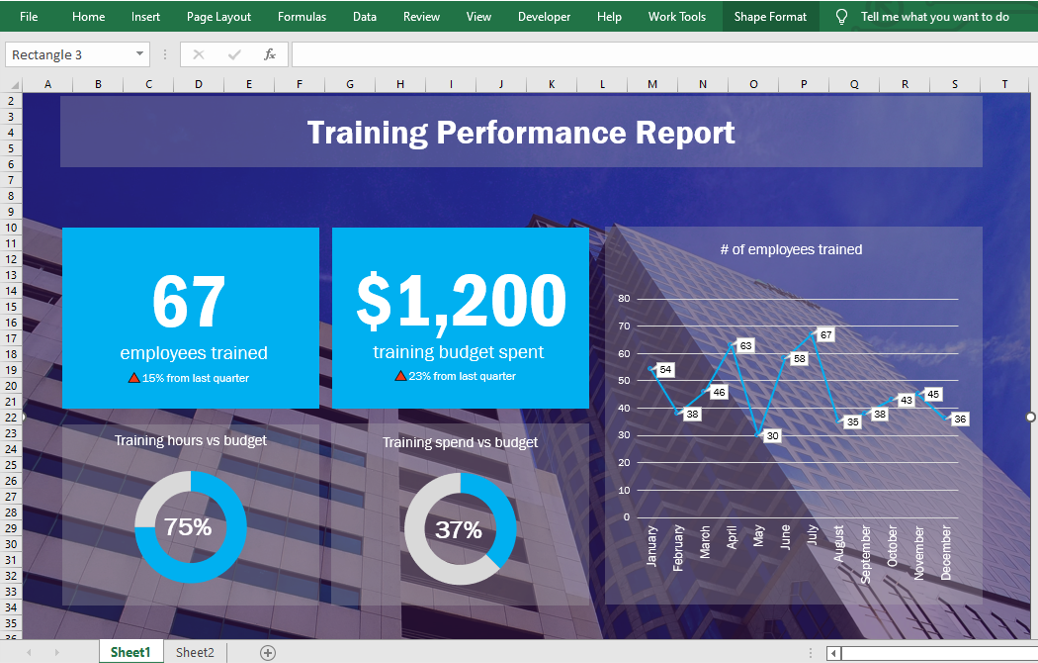Viewport: 1038px width, 663px height.
Task: Click red triangle beside 23% from last quarter
Action: click(x=401, y=376)
